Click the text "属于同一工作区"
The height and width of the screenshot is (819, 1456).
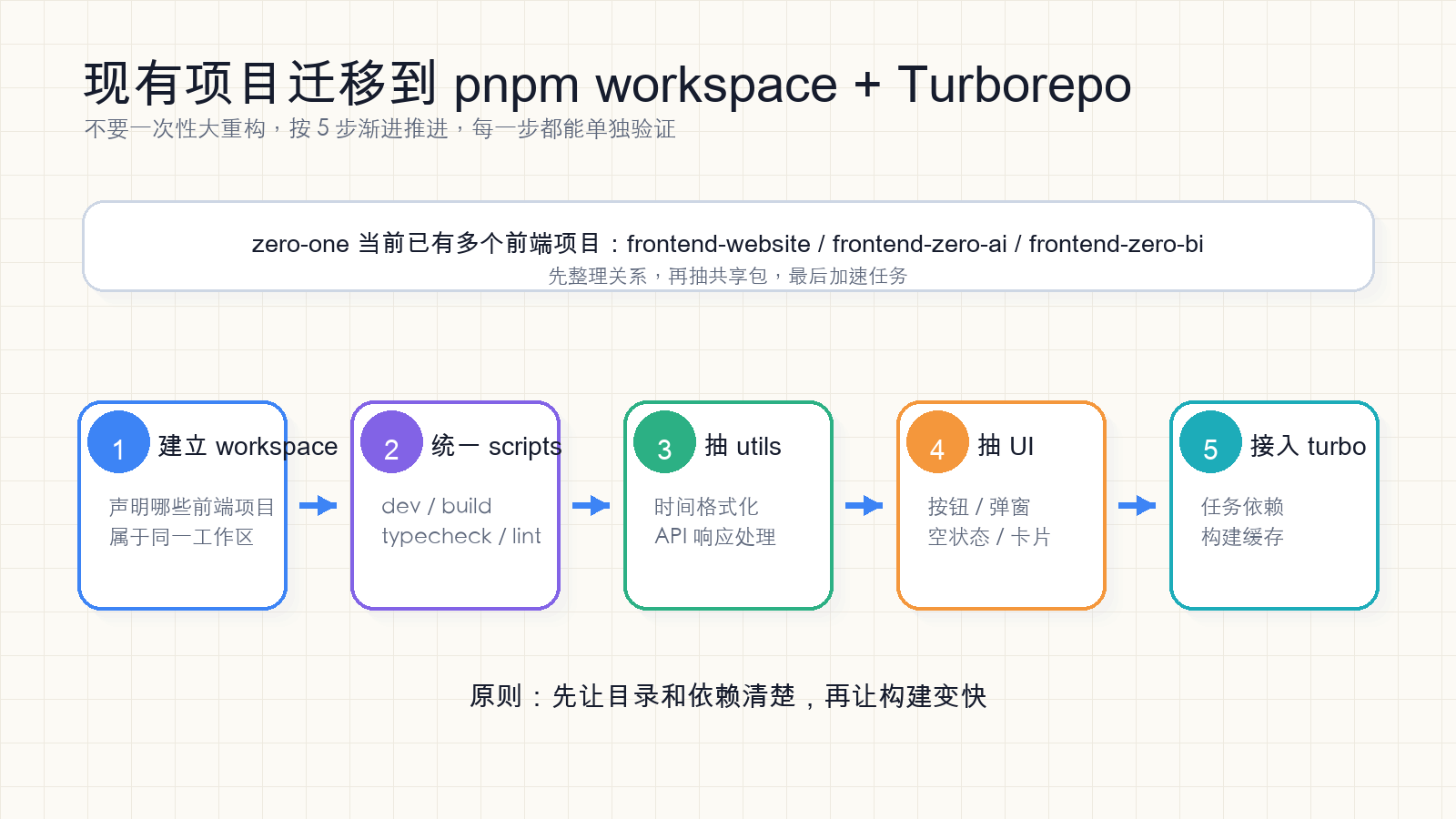181,537
